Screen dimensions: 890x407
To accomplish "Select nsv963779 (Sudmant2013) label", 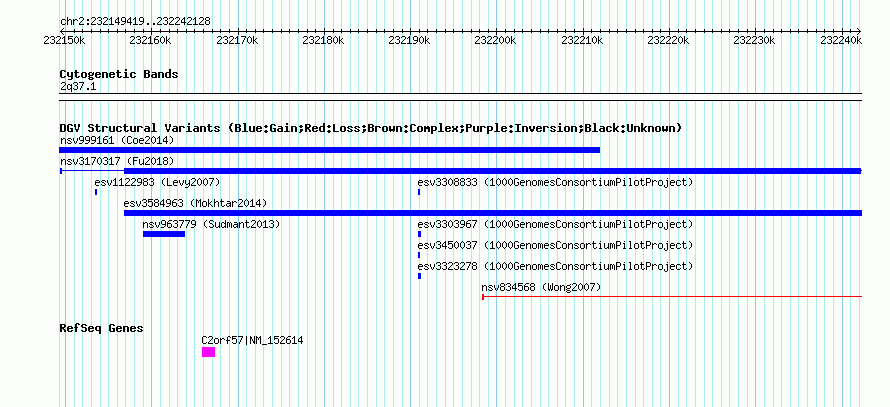I will pos(211,224).
